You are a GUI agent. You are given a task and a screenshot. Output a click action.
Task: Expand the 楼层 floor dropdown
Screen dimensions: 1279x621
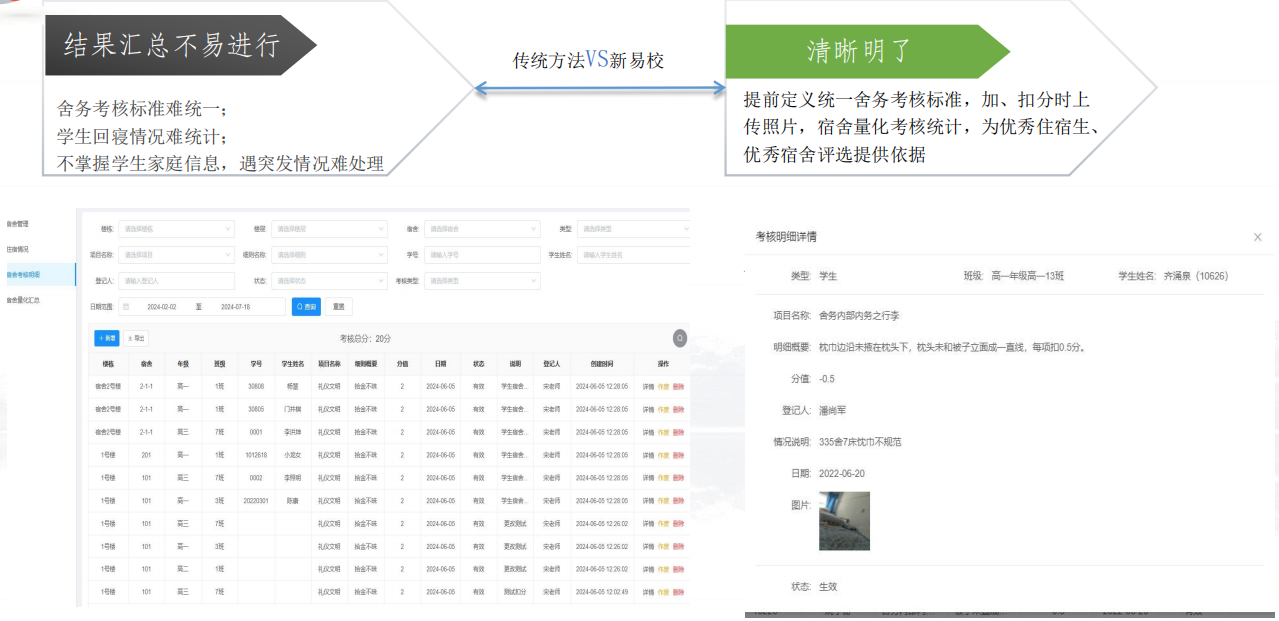pos(329,229)
